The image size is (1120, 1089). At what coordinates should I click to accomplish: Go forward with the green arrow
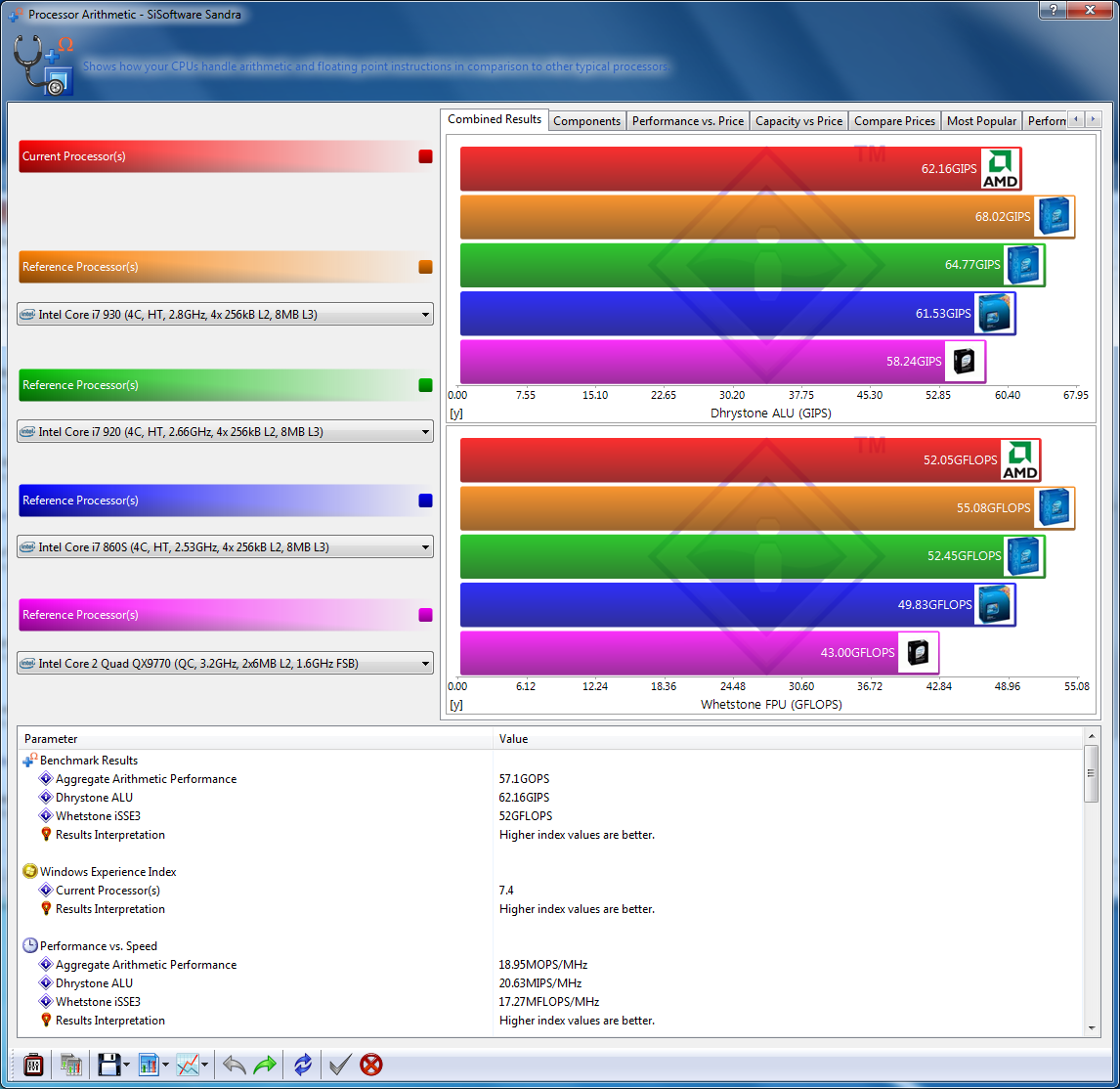coord(265,1065)
